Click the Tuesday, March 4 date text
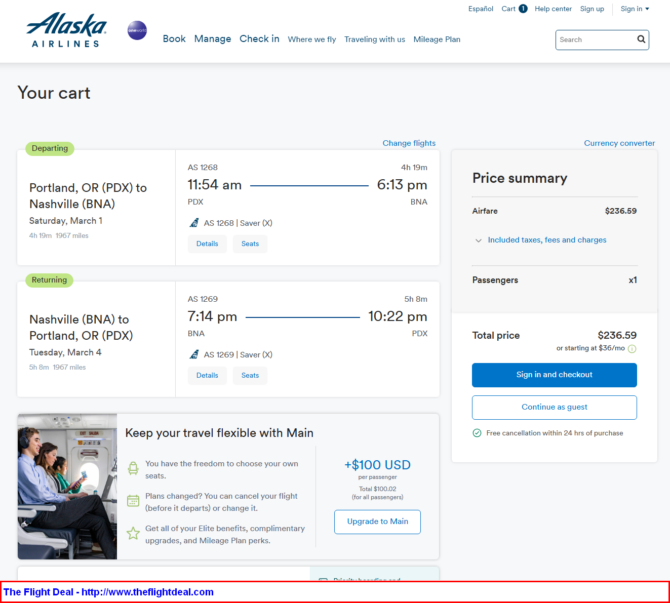The width and height of the screenshot is (670, 603). 65,352
